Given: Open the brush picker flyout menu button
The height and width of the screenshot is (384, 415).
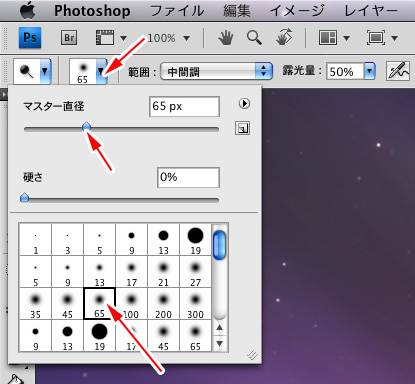Looking at the screenshot, I should tap(244, 104).
